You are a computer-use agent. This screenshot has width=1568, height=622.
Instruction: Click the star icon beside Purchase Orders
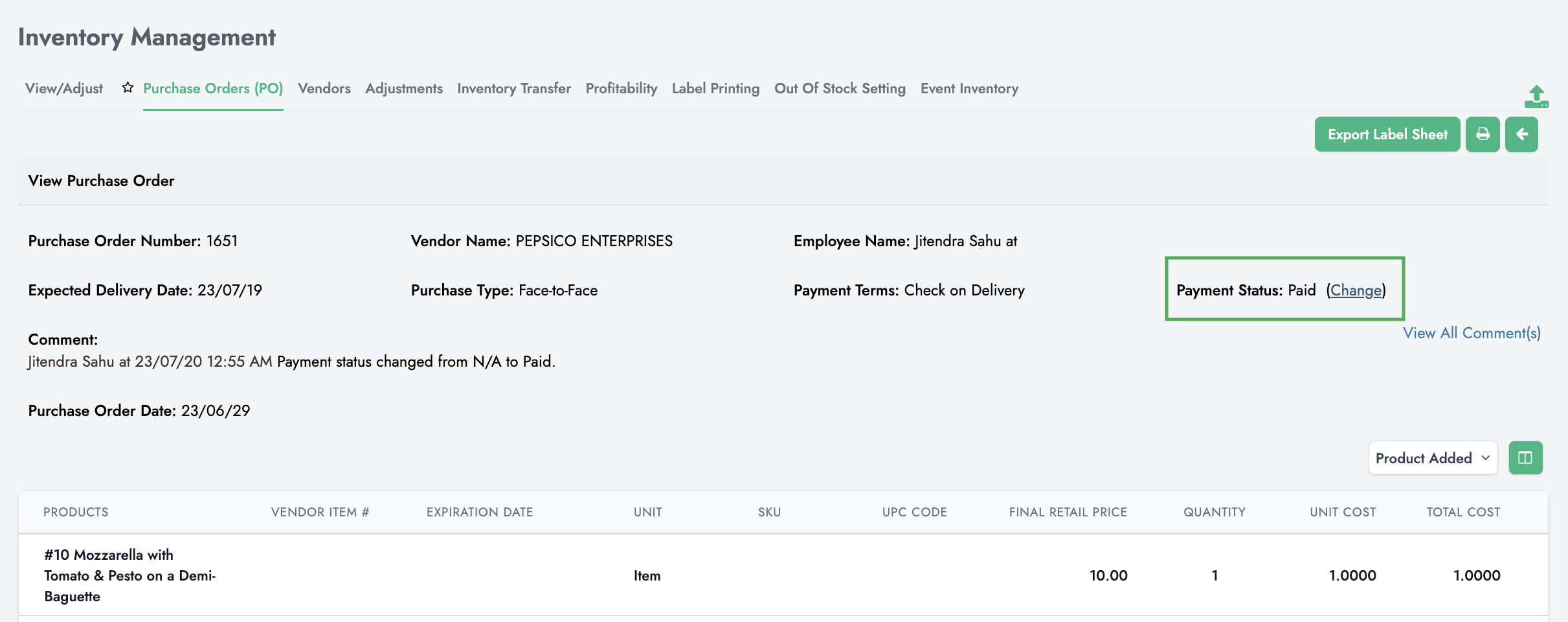(x=128, y=87)
